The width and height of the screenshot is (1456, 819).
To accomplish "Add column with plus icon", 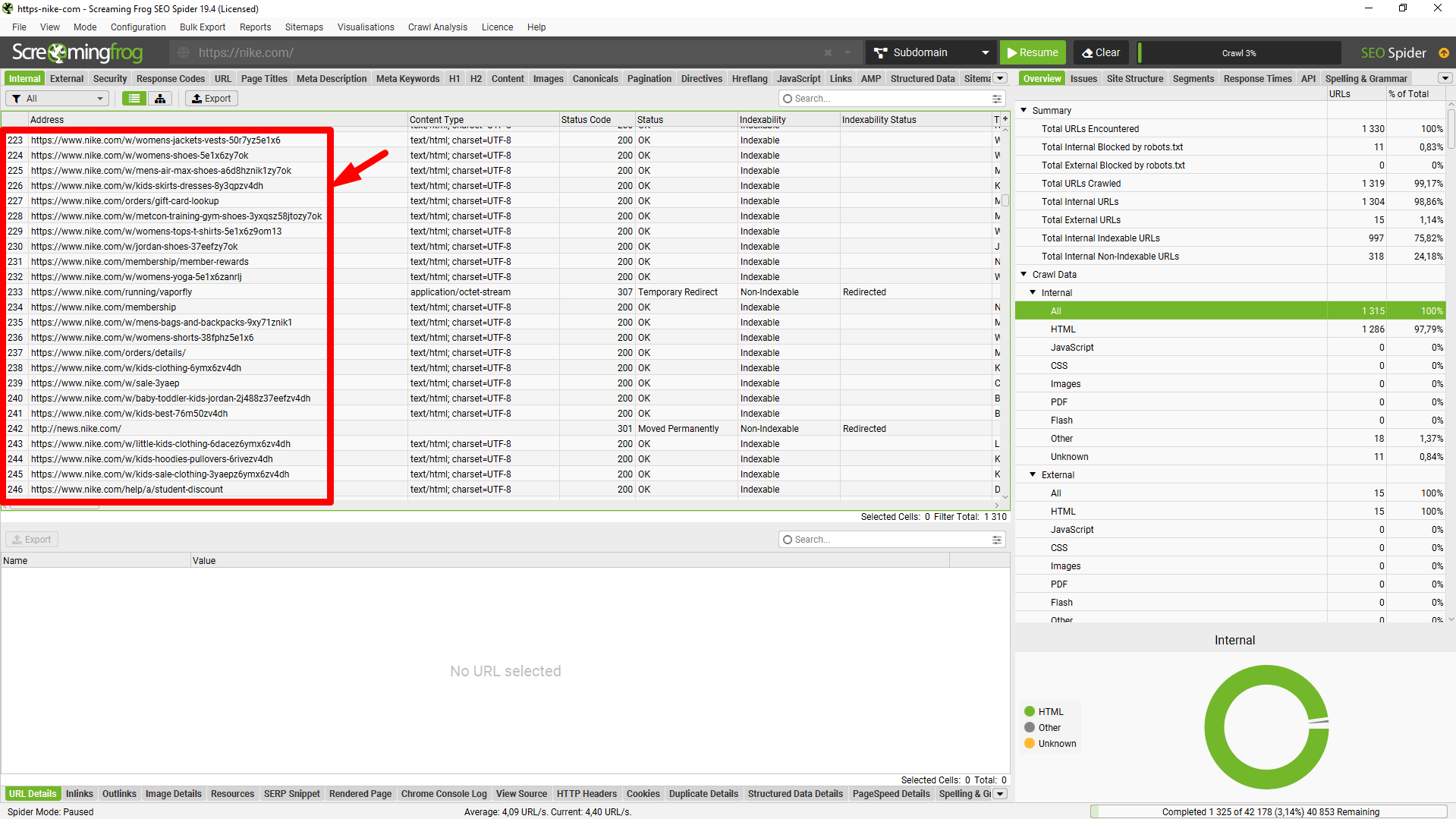I will pyautogui.click(x=1005, y=119).
